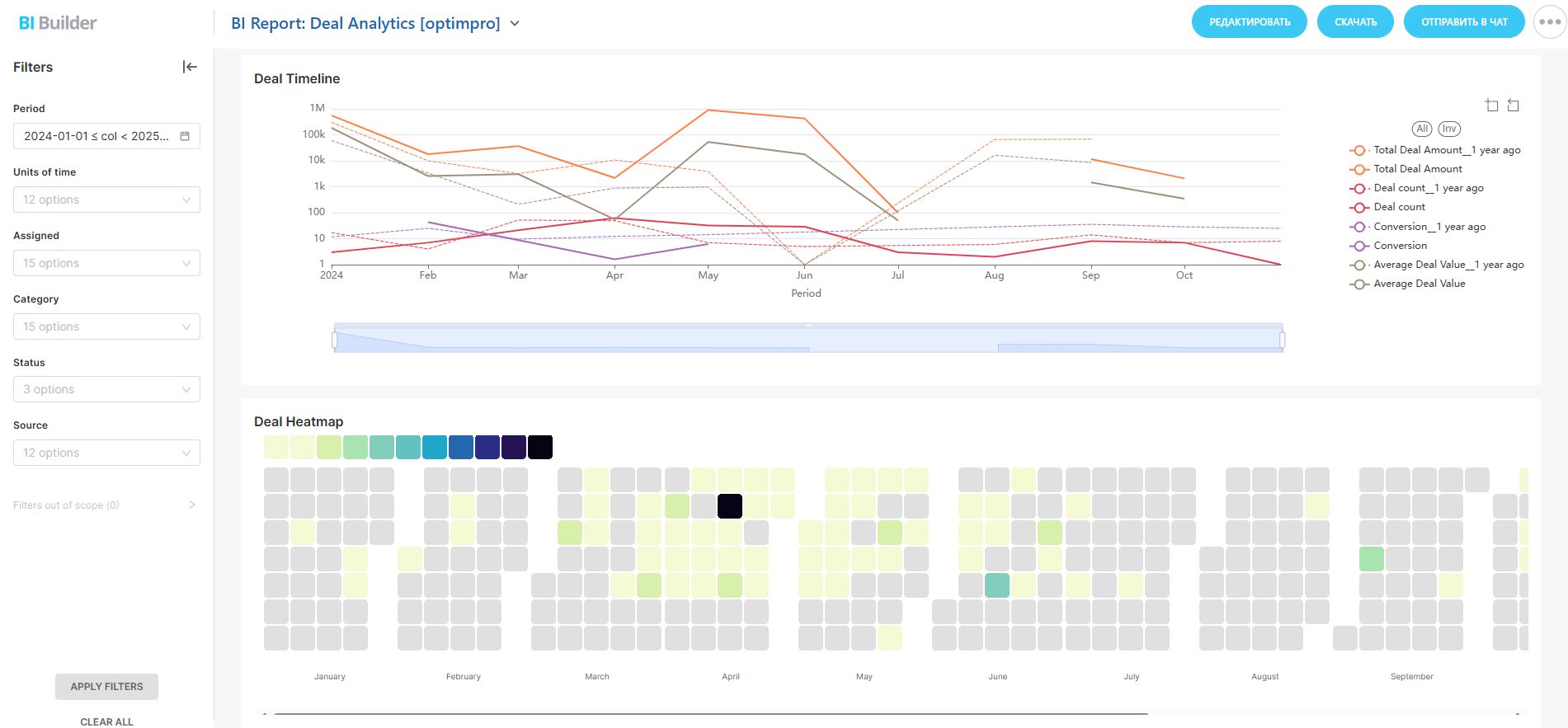Screen dimensions: 1568x728
Task: Click the darkest heatmap cell in April
Action: click(730, 505)
